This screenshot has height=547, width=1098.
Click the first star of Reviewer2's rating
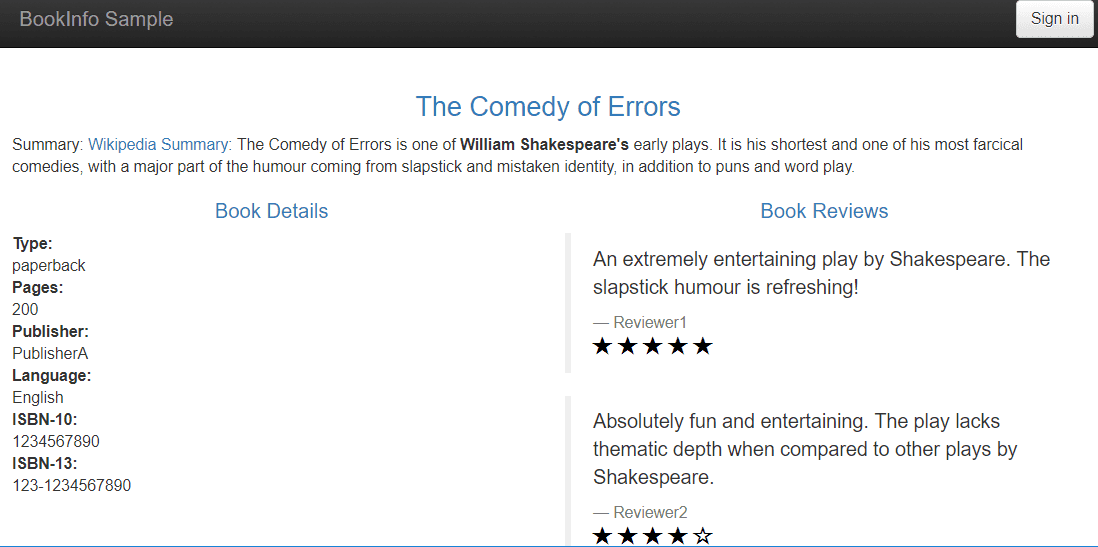tap(602, 537)
